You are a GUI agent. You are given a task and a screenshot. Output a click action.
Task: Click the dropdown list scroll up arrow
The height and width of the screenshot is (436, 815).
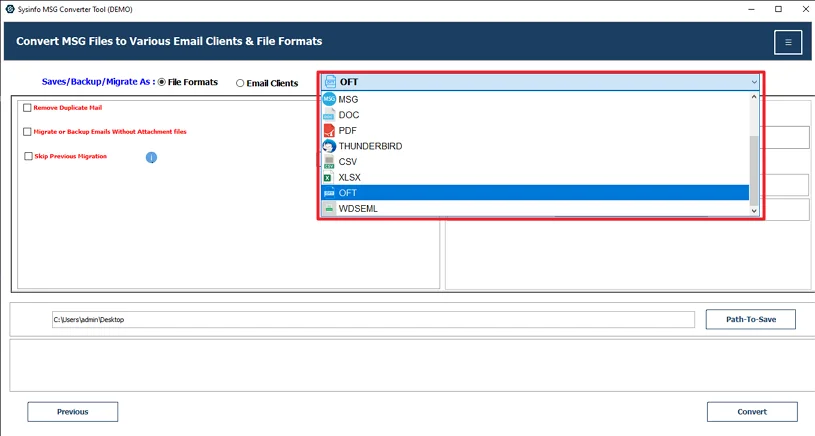tap(754, 97)
